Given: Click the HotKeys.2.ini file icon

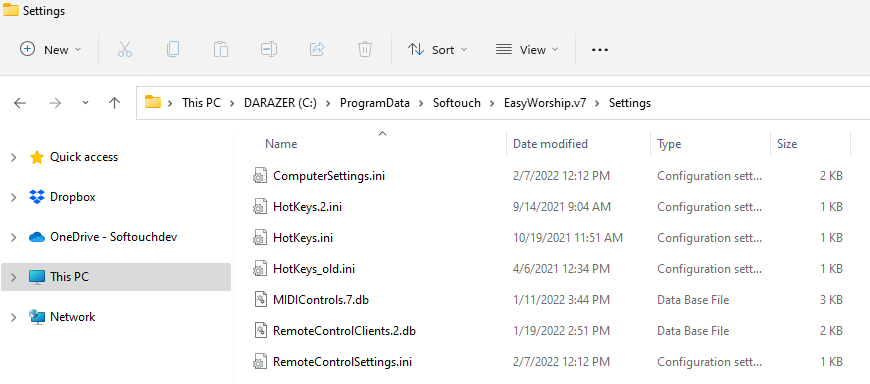Looking at the screenshot, I should pos(260,207).
